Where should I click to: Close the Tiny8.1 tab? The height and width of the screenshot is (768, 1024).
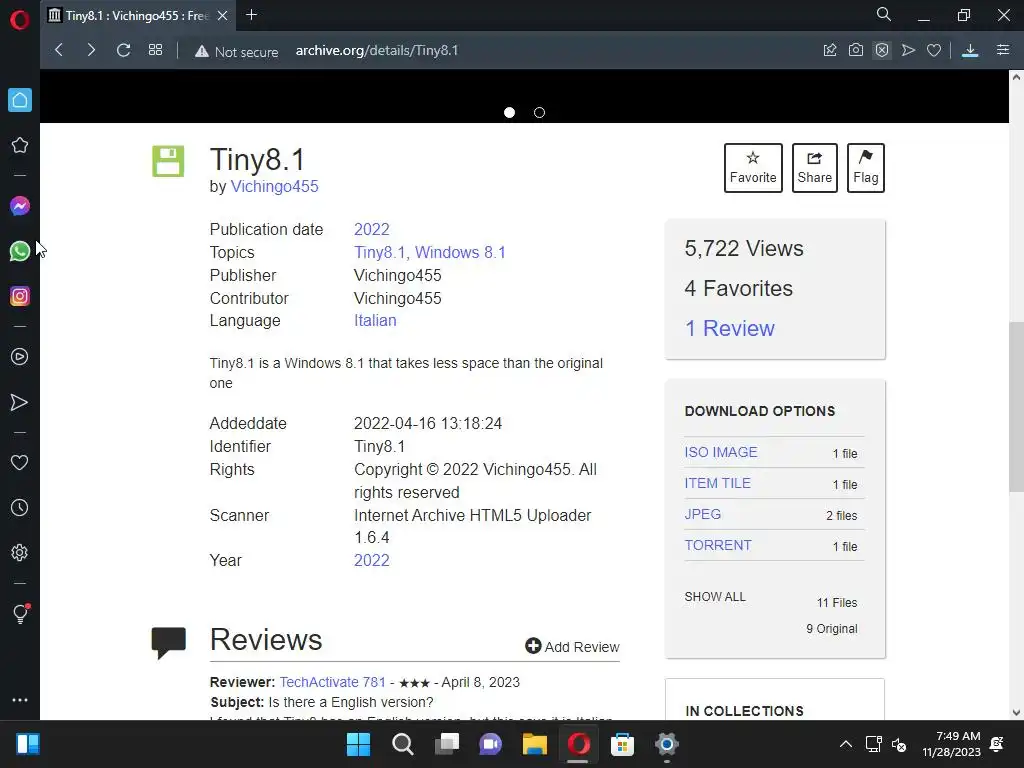[223, 16]
